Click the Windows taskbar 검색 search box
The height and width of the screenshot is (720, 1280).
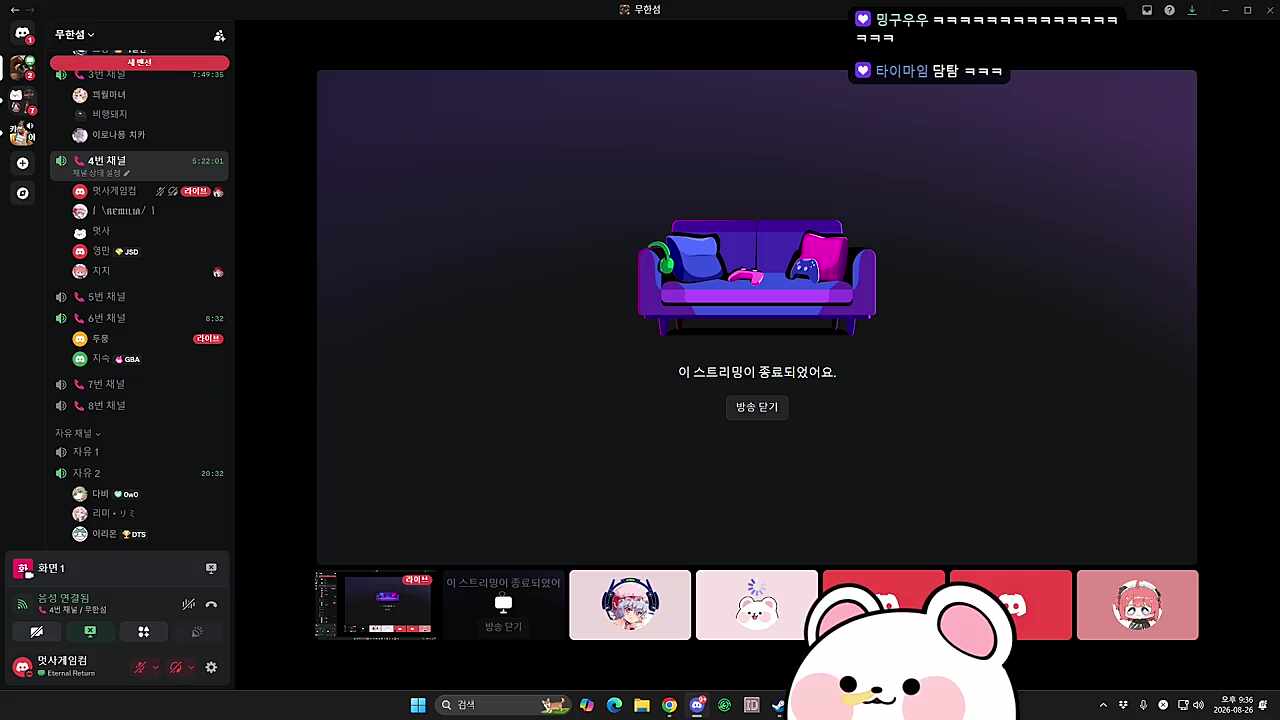504,705
